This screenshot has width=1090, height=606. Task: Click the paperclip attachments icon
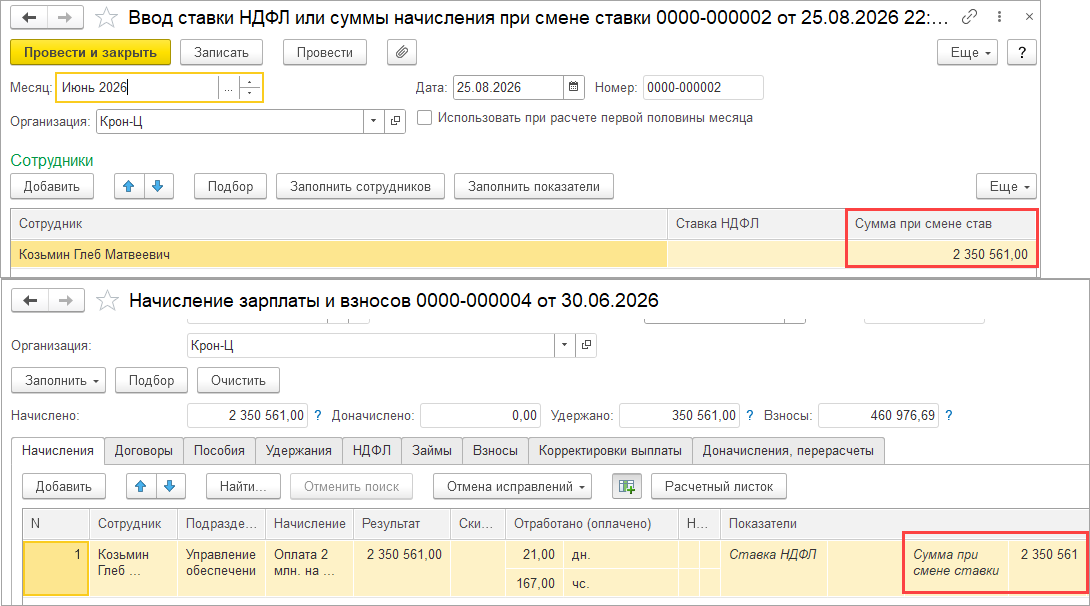click(x=402, y=52)
